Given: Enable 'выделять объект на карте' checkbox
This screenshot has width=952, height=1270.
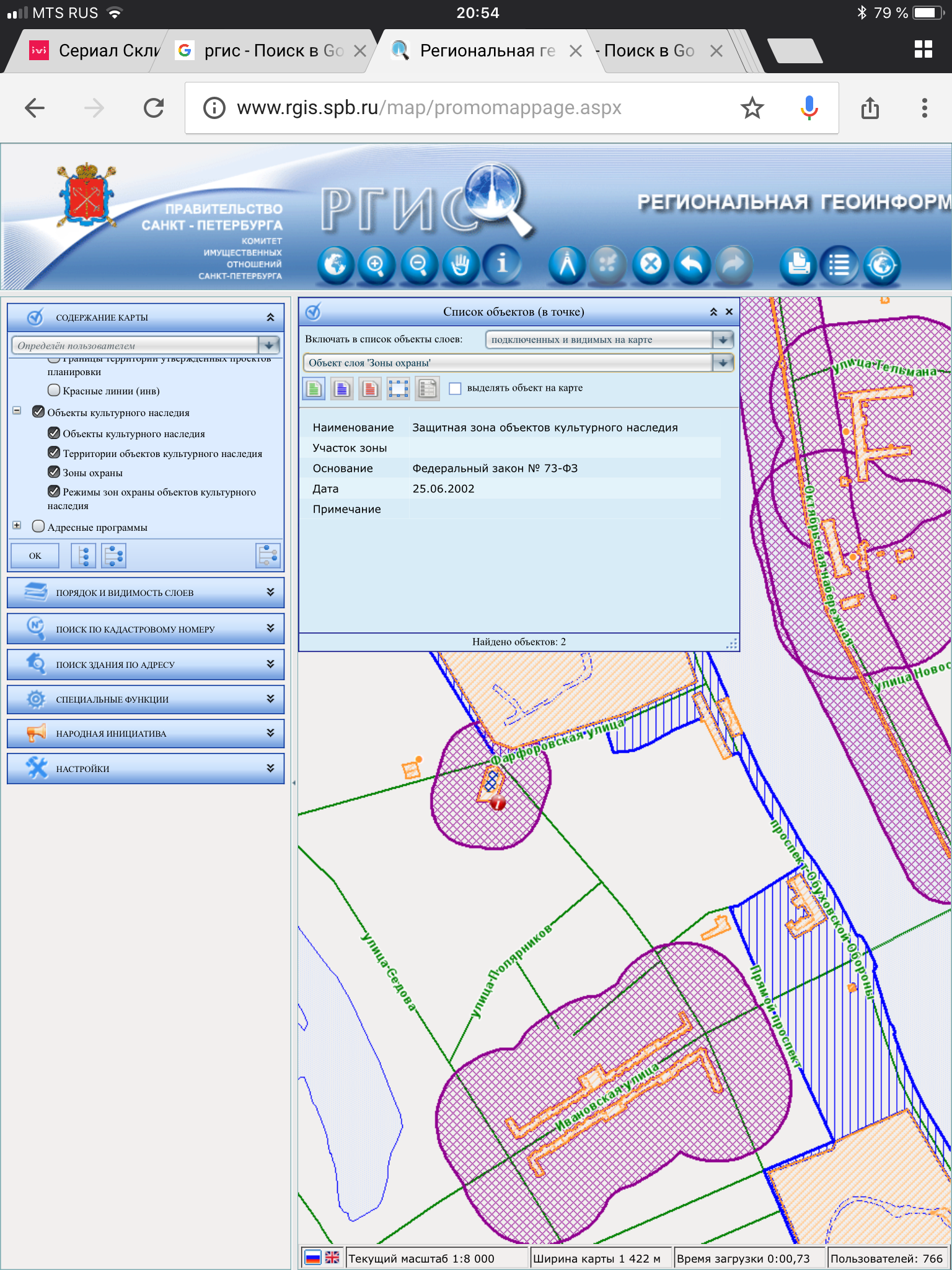Looking at the screenshot, I should 455,388.
